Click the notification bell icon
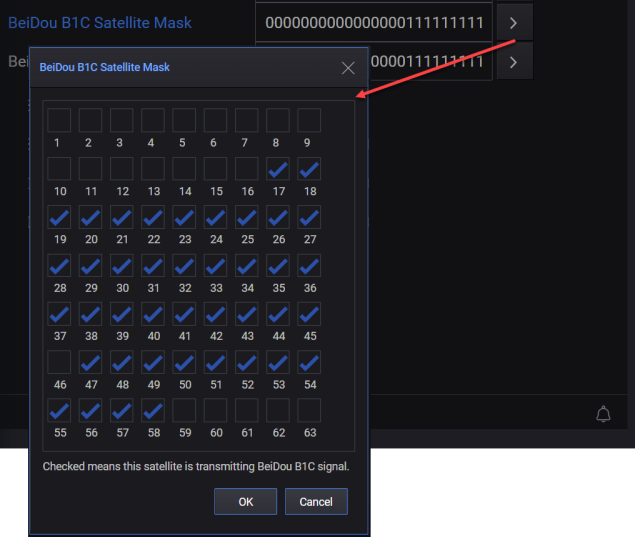 [x=603, y=414]
